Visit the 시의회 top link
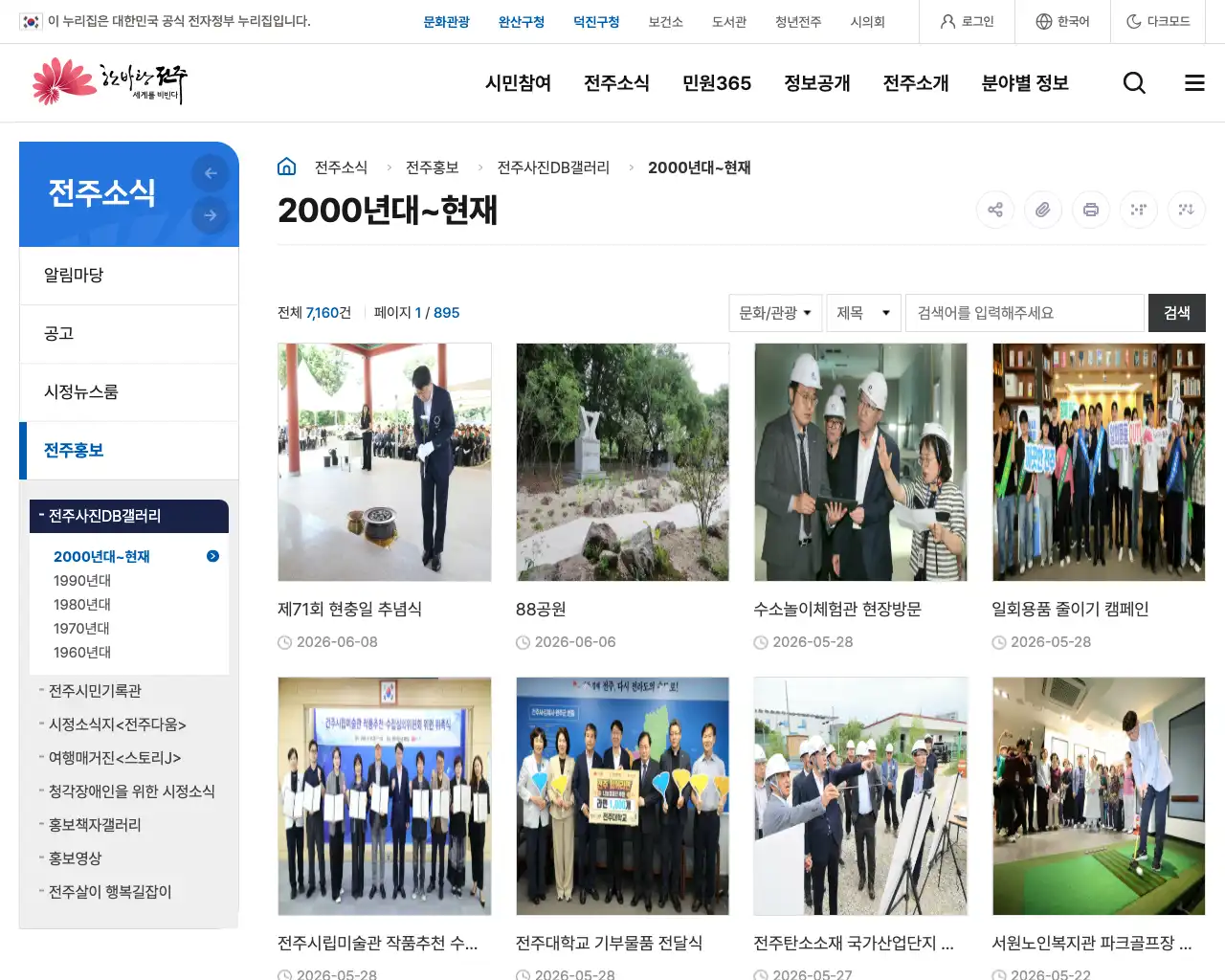Screen dimensions: 1225x980 pos(868,22)
